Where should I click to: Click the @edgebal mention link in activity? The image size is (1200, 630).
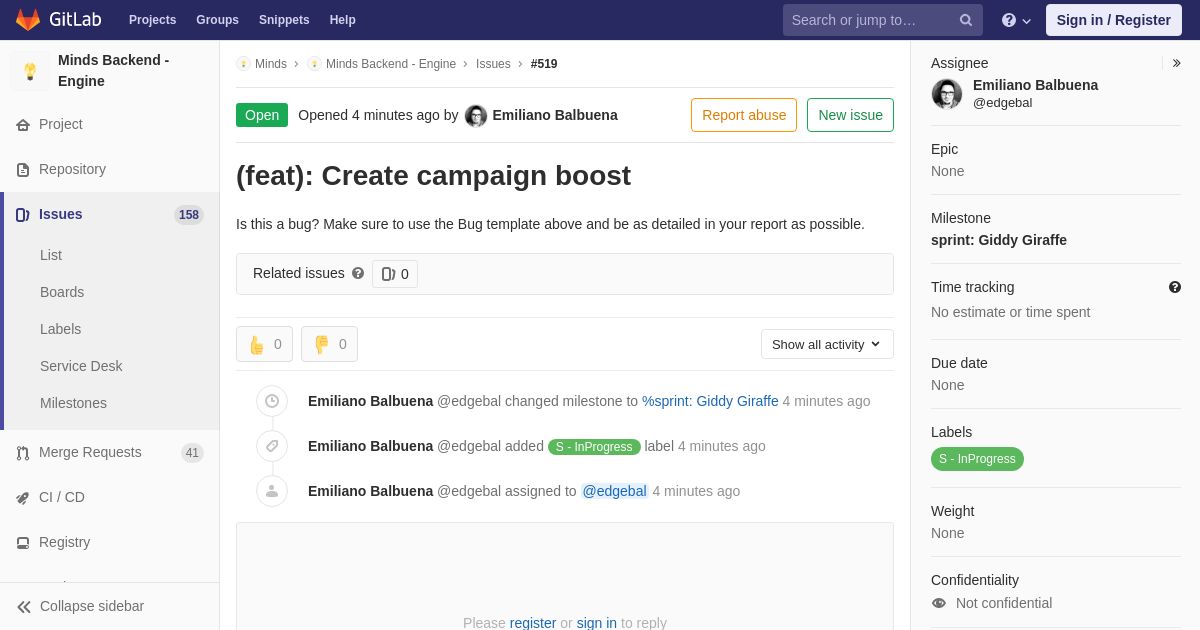[615, 491]
